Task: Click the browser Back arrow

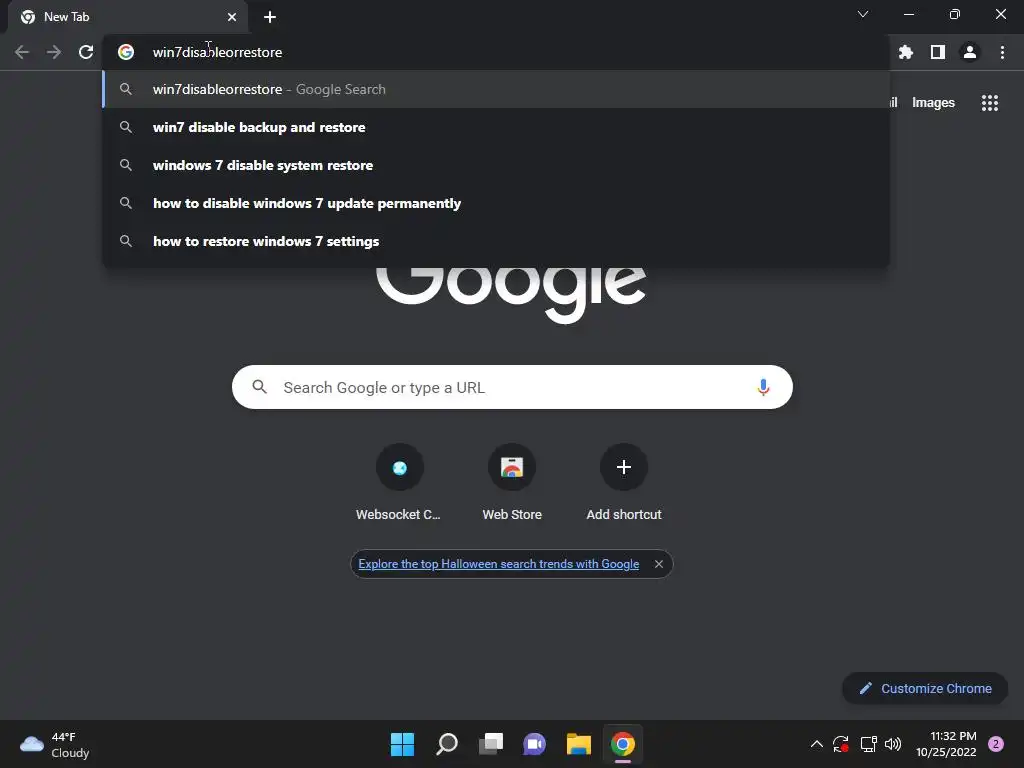Action: (22, 52)
